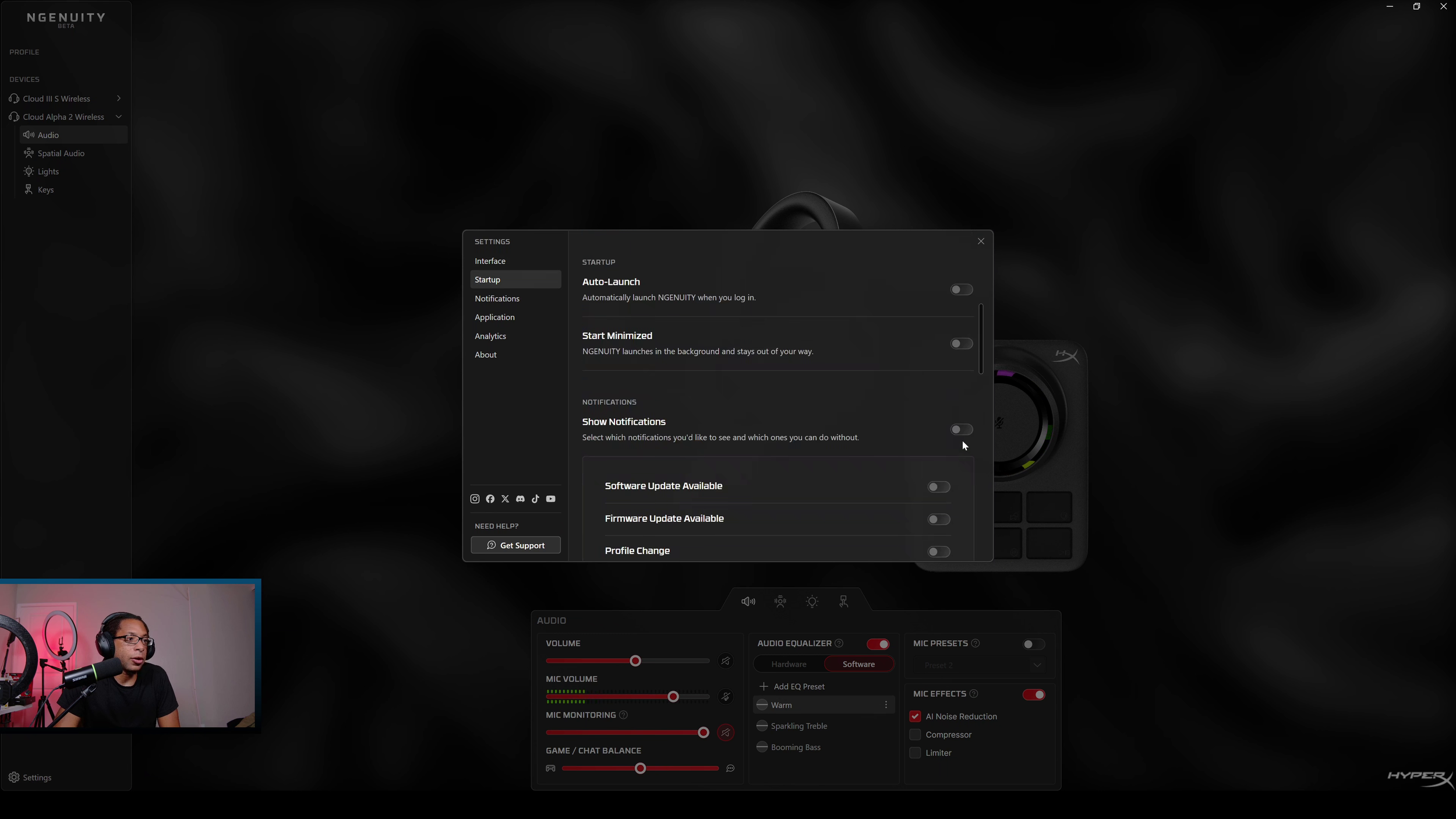Collapse Cloud Alpha 2 Wireless device
This screenshot has width=1456, height=819.
tap(119, 117)
